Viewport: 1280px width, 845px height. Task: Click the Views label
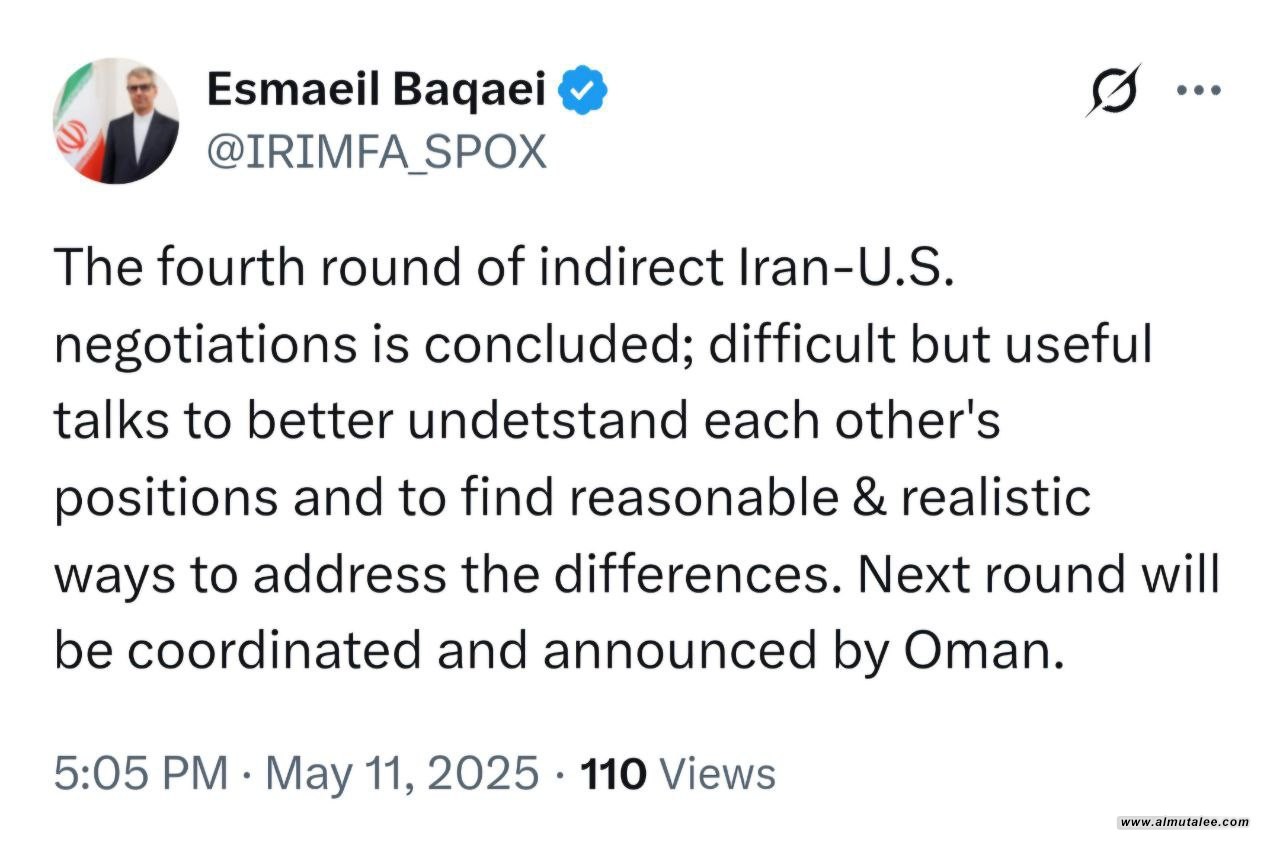point(719,773)
